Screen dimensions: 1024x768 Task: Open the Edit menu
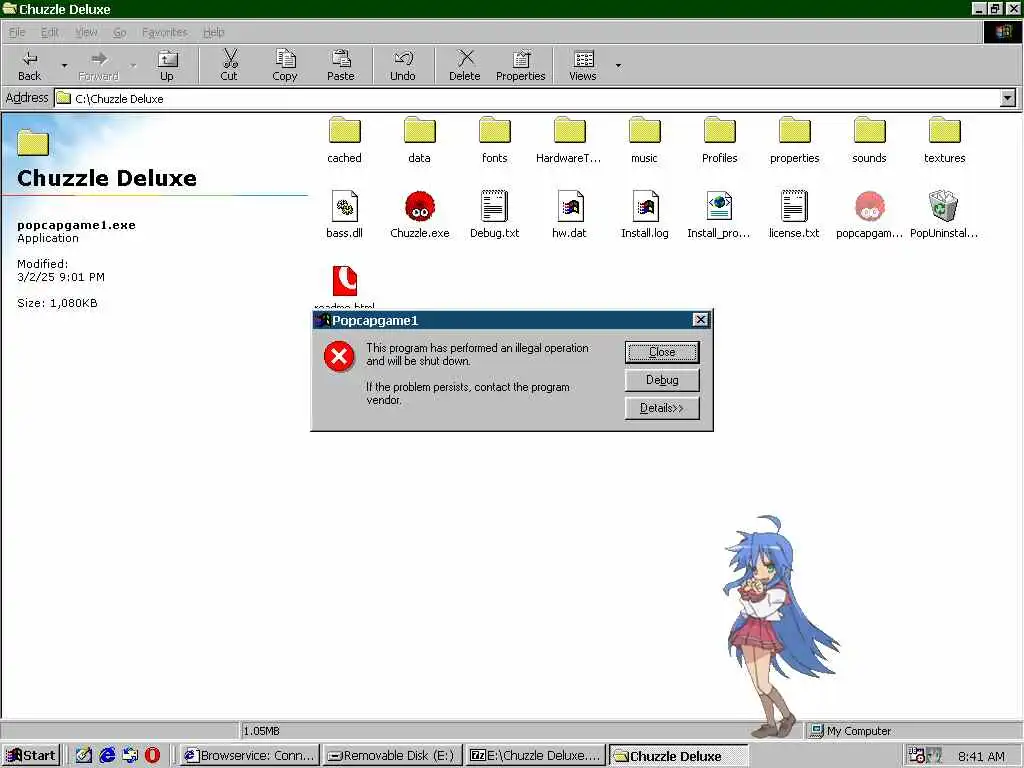coord(50,32)
